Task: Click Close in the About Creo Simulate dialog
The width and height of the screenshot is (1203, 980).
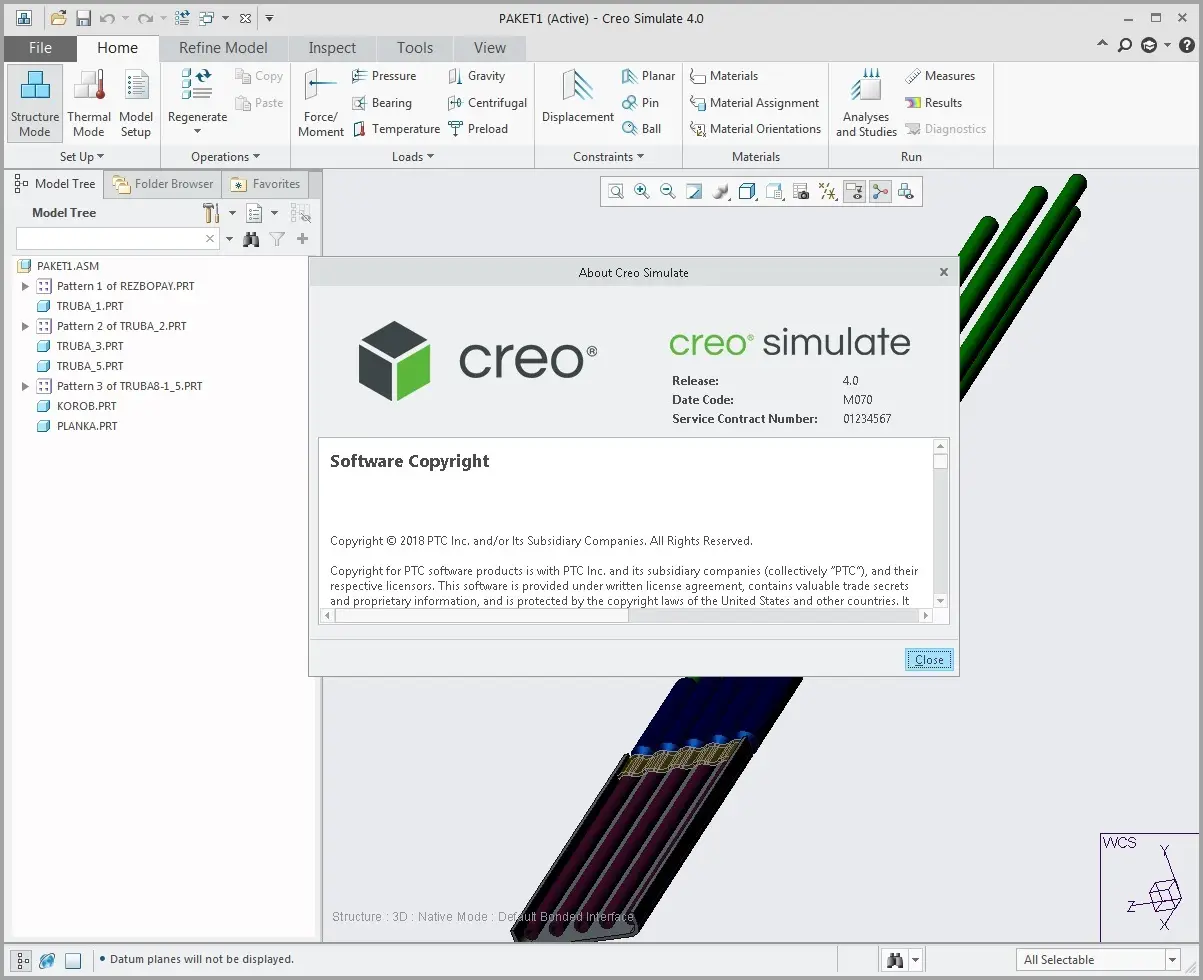Action: click(x=928, y=659)
